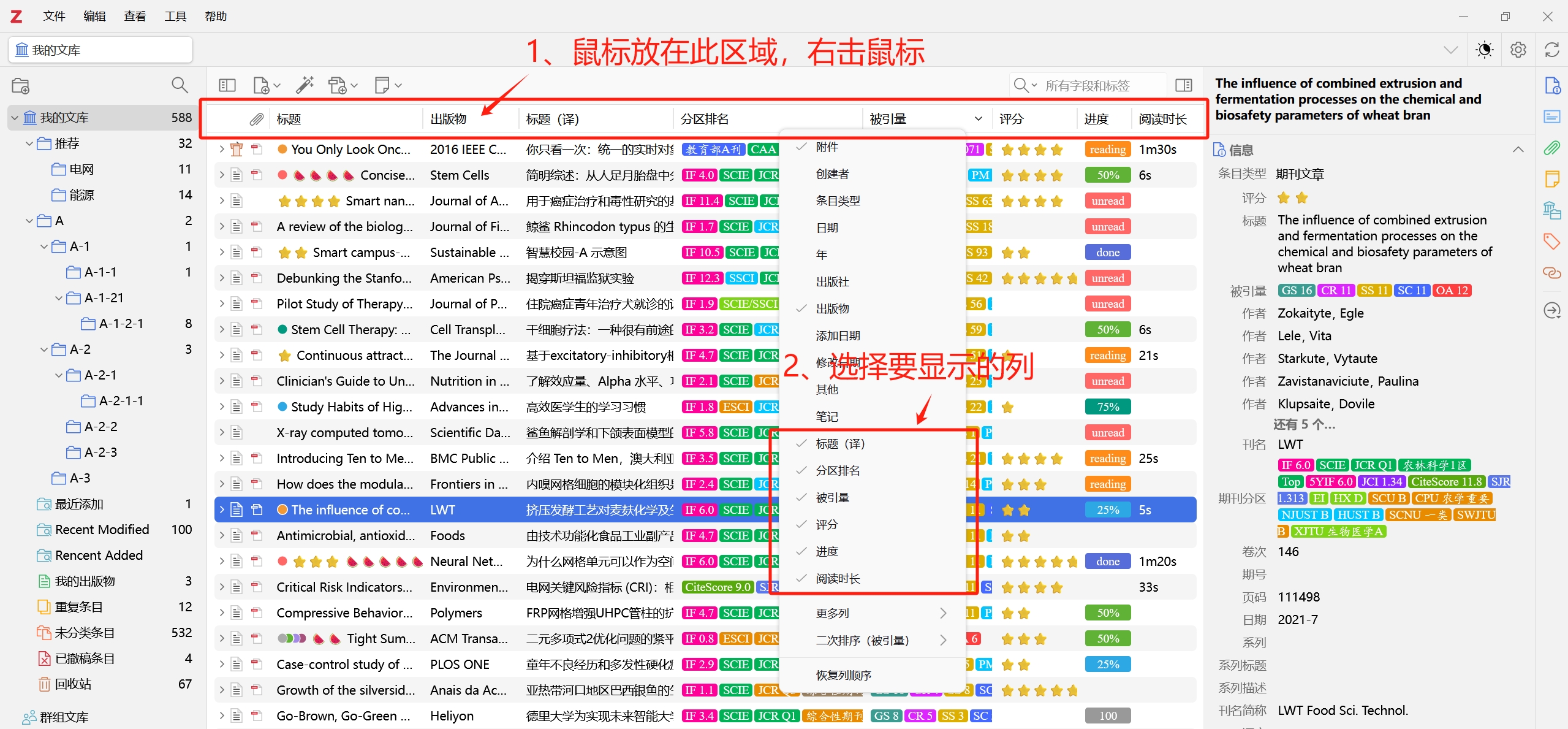Screen dimensions: 1568x729
Task: Collapse the A-1-21 folder in sidebar
Action: (58, 297)
